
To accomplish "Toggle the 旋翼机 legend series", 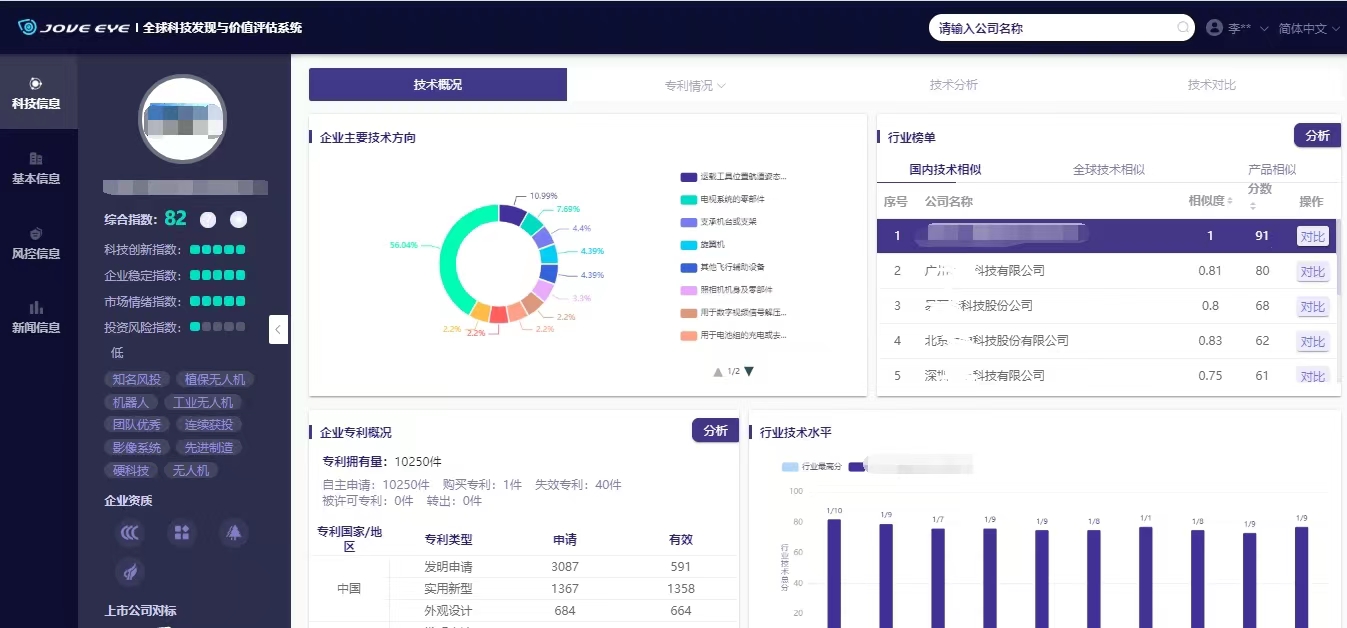I will pyautogui.click(x=704, y=245).
